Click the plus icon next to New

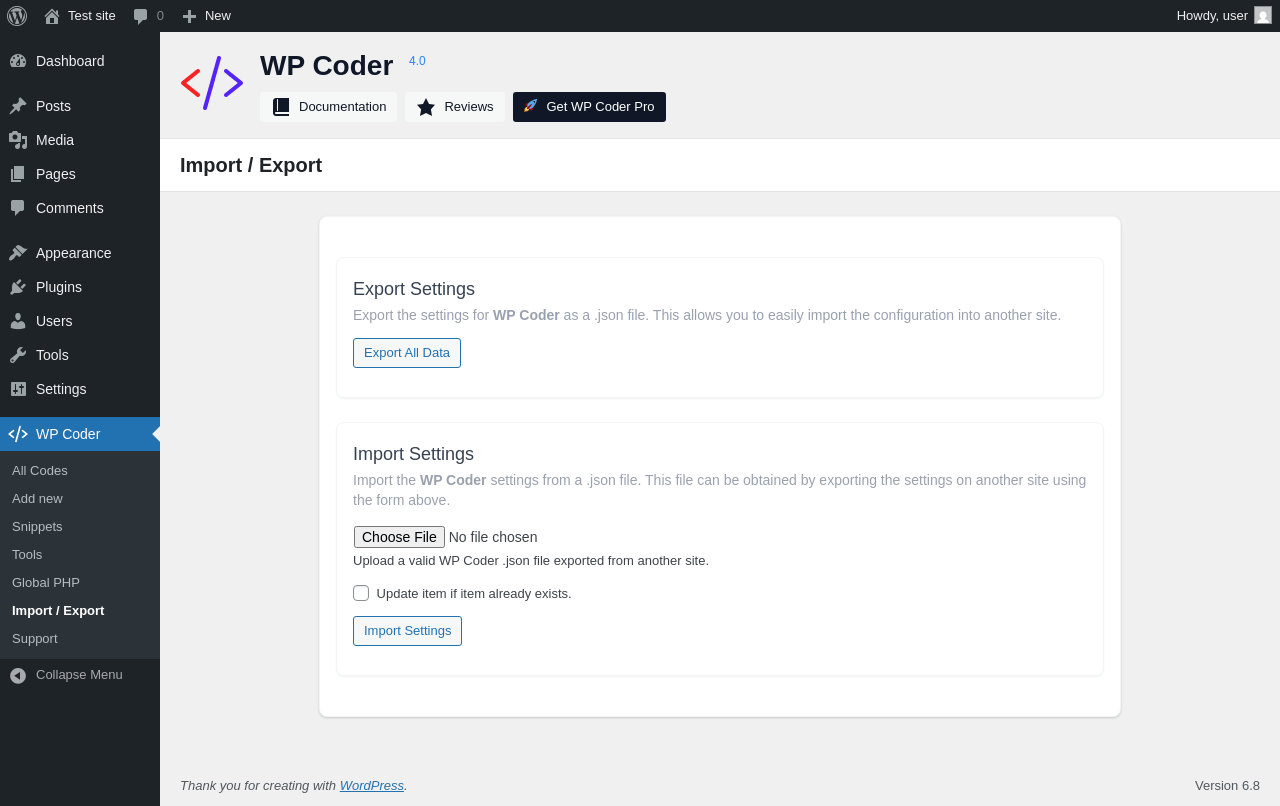[x=189, y=16]
